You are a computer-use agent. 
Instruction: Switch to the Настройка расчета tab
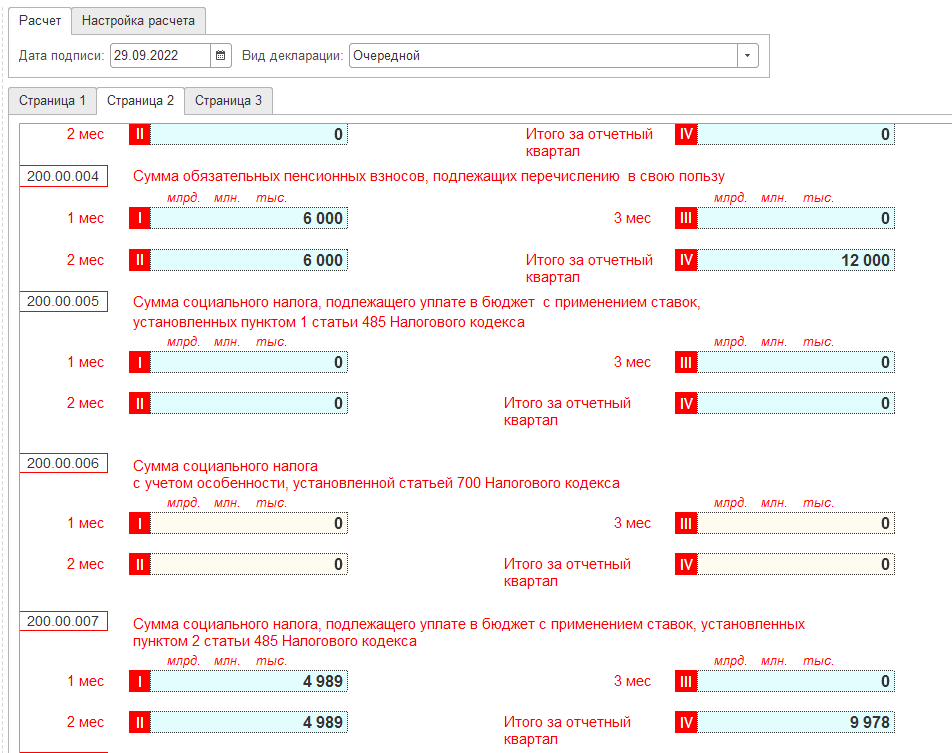tap(139, 20)
